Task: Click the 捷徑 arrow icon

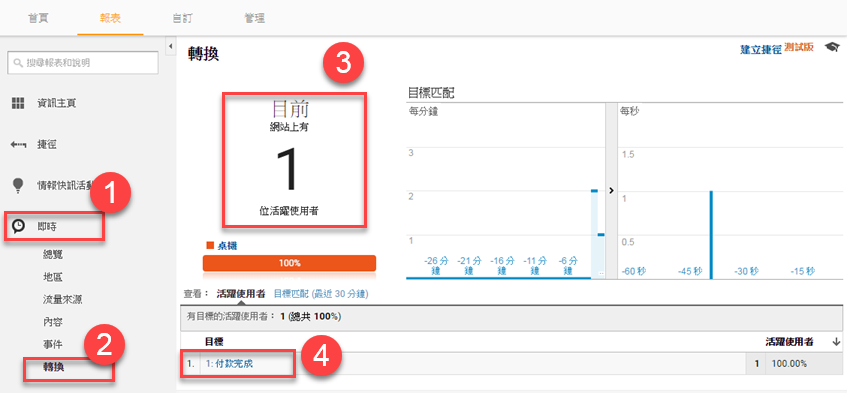Action: [18, 145]
